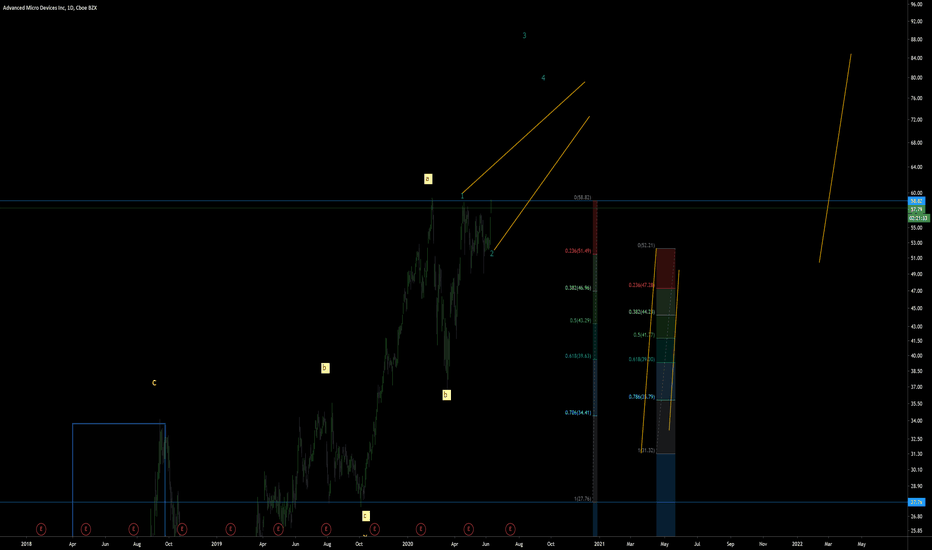The height and width of the screenshot is (550, 932).
Task: Select Elliott wave label 1 at the April 2020 high
Action: [x=462, y=196]
